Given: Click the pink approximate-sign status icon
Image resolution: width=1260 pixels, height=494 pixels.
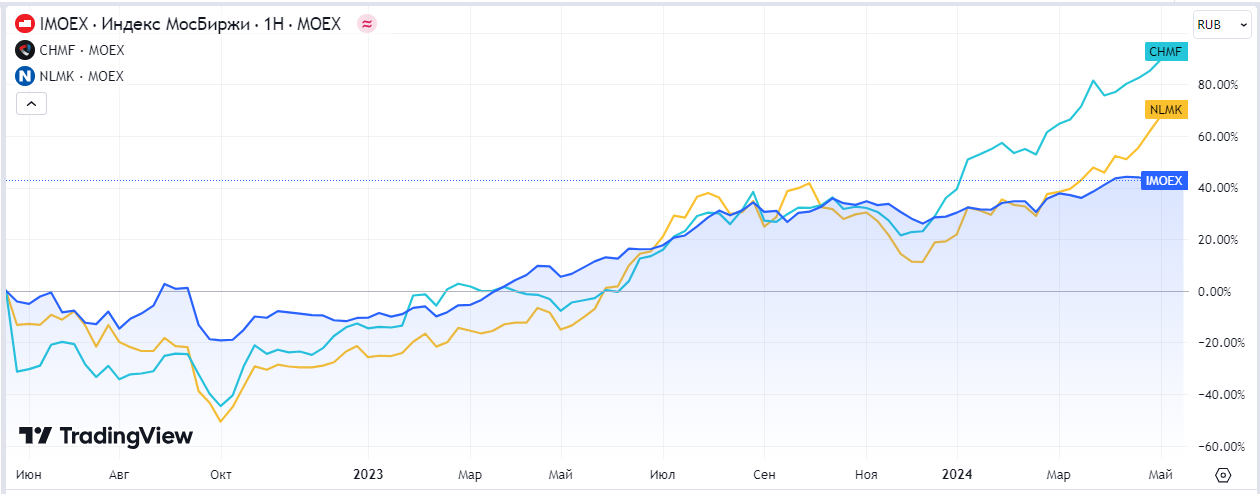Looking at the screenshot, I should pyautogui.click(x=367, y=23).
